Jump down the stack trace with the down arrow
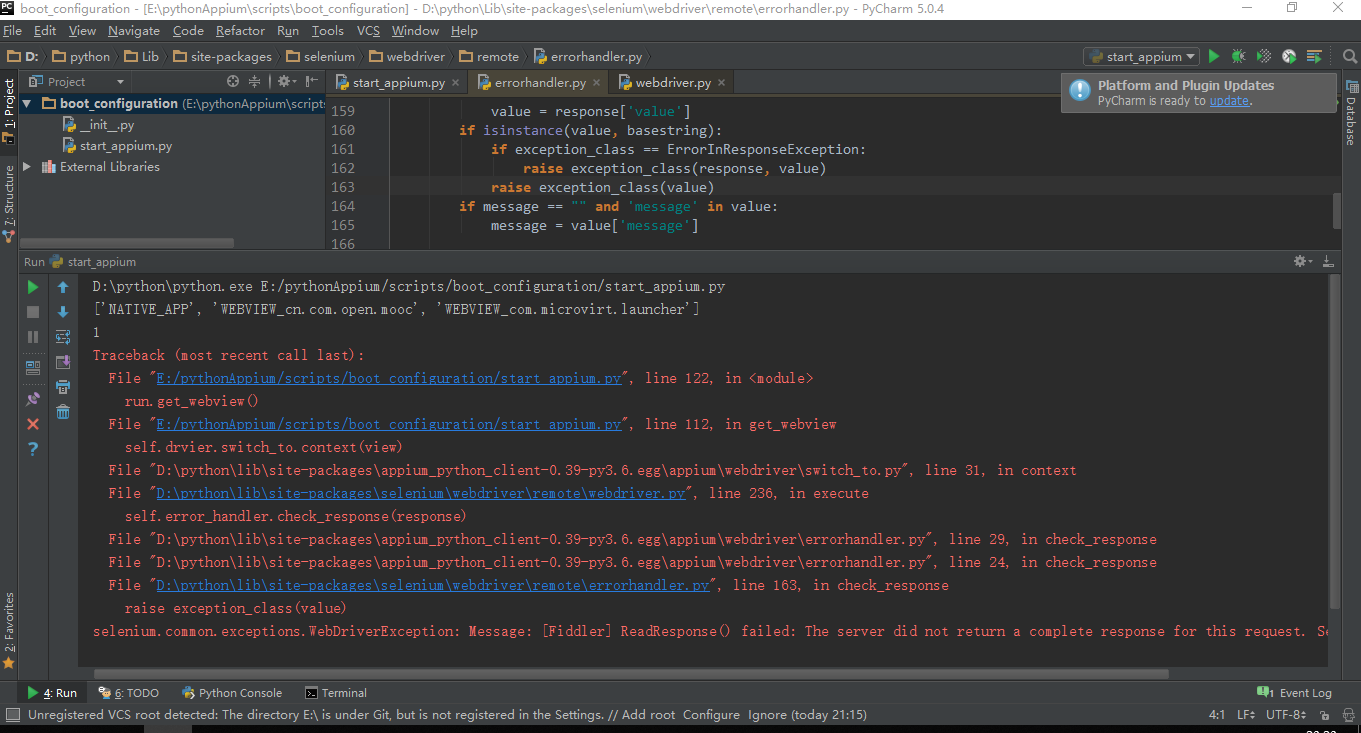 coord(63,312)
